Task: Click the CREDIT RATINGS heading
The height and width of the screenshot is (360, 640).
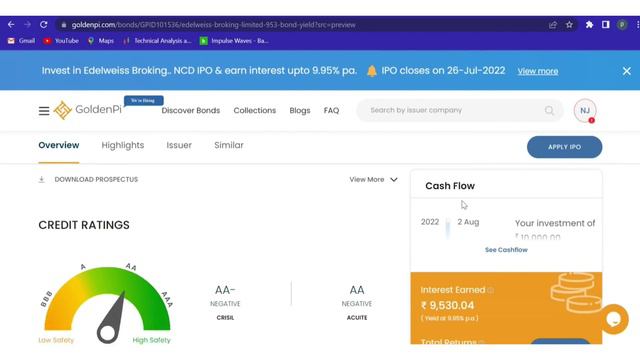Action: [x=84, y=225]
